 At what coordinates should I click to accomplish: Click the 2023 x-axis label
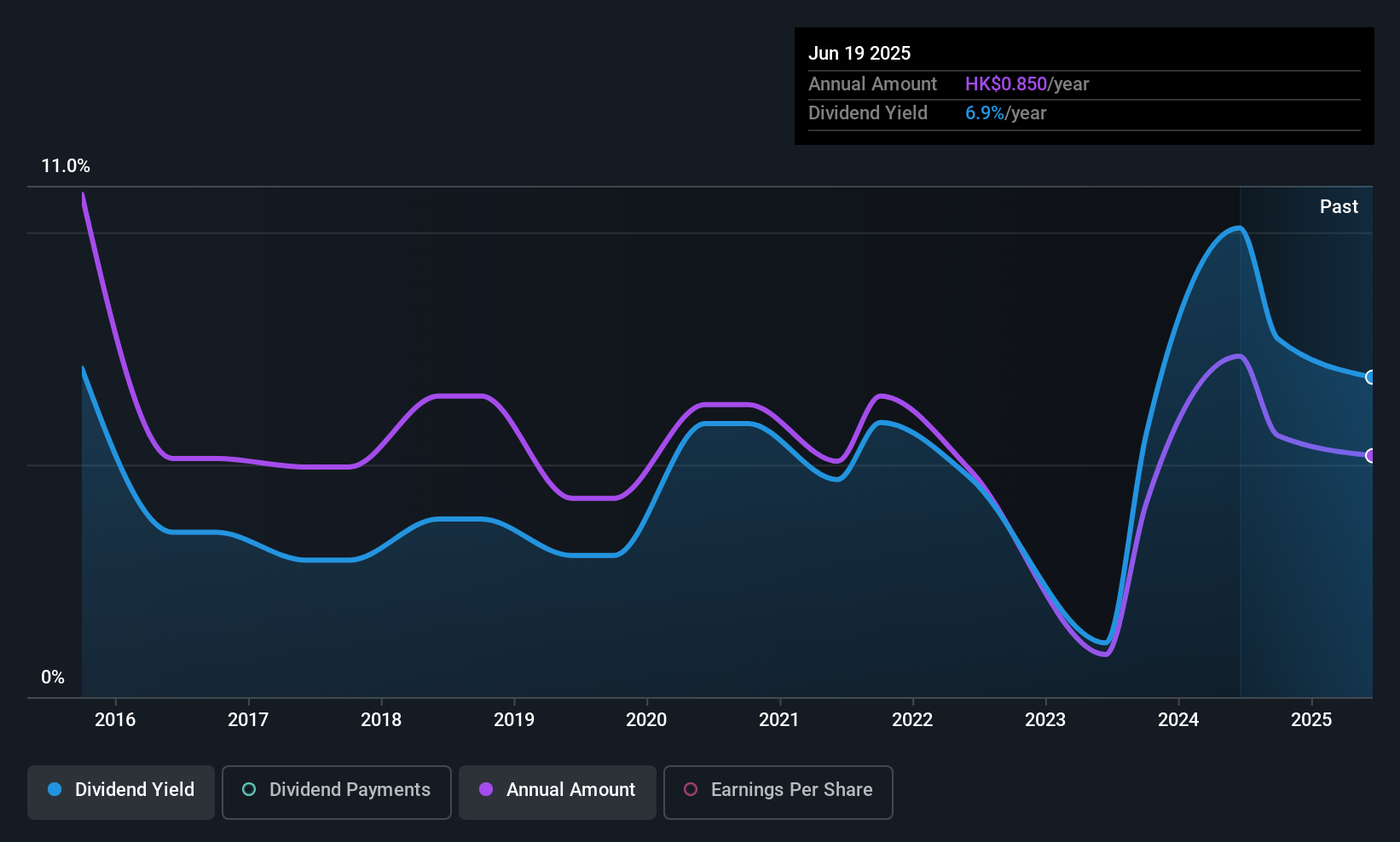[x=1045, y=719]
